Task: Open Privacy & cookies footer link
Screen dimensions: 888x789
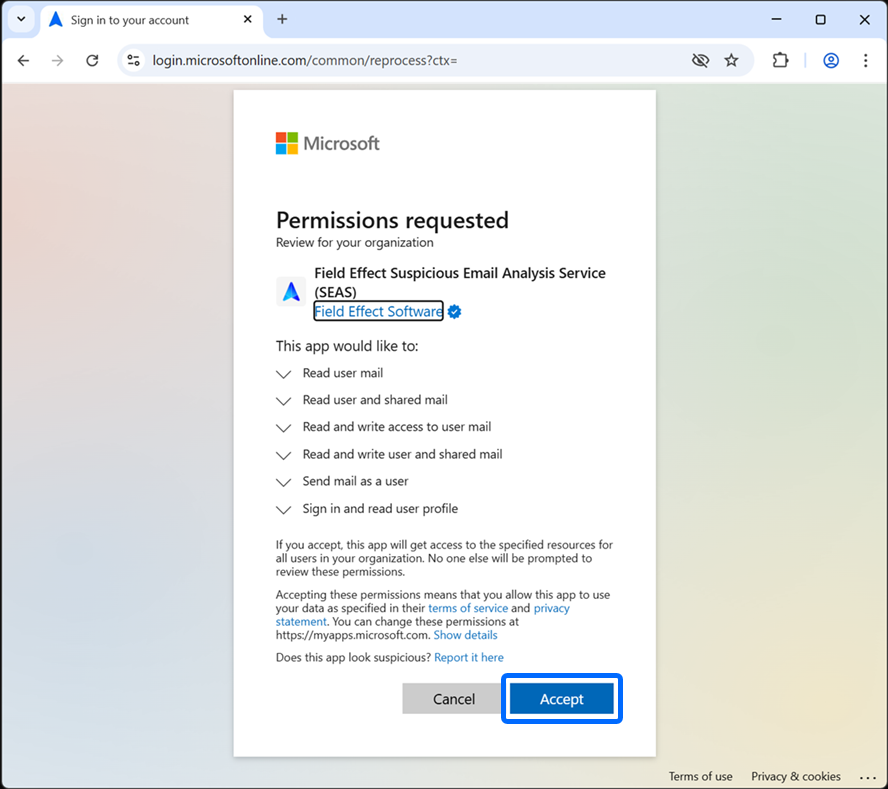Action: [x=796, y=776]
